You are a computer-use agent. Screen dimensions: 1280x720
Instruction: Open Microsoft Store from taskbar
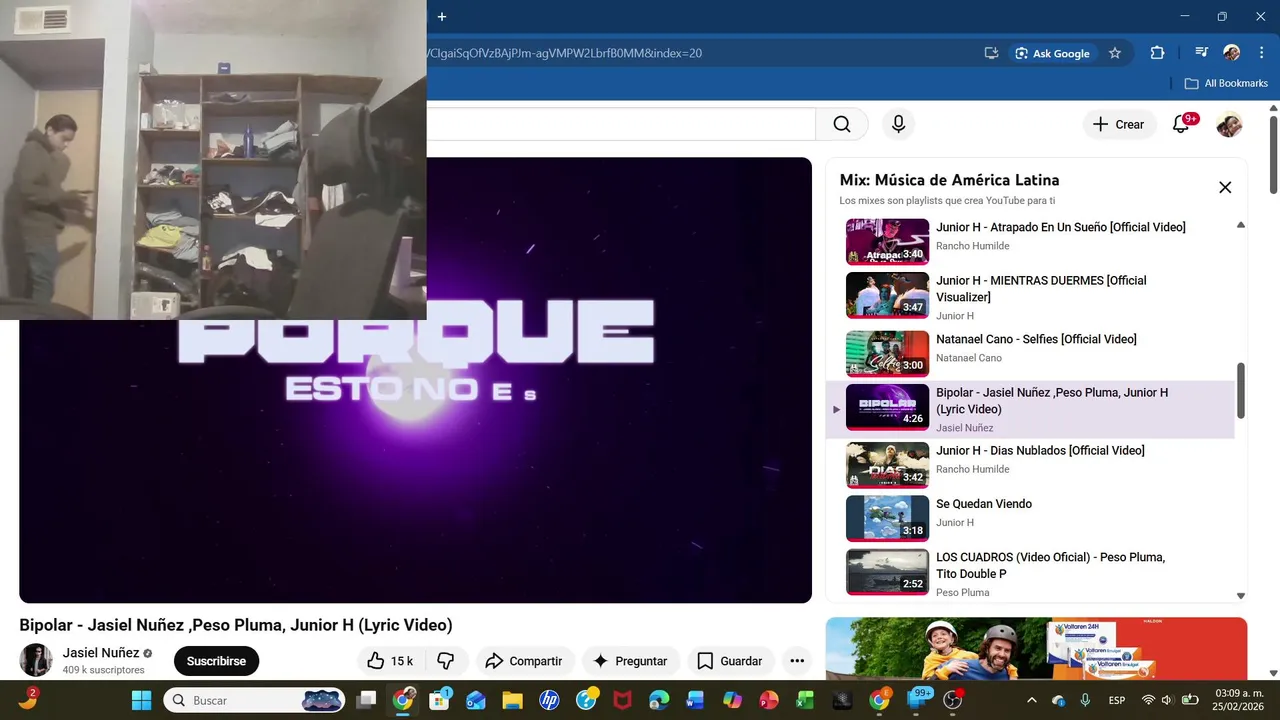(439, 700)
